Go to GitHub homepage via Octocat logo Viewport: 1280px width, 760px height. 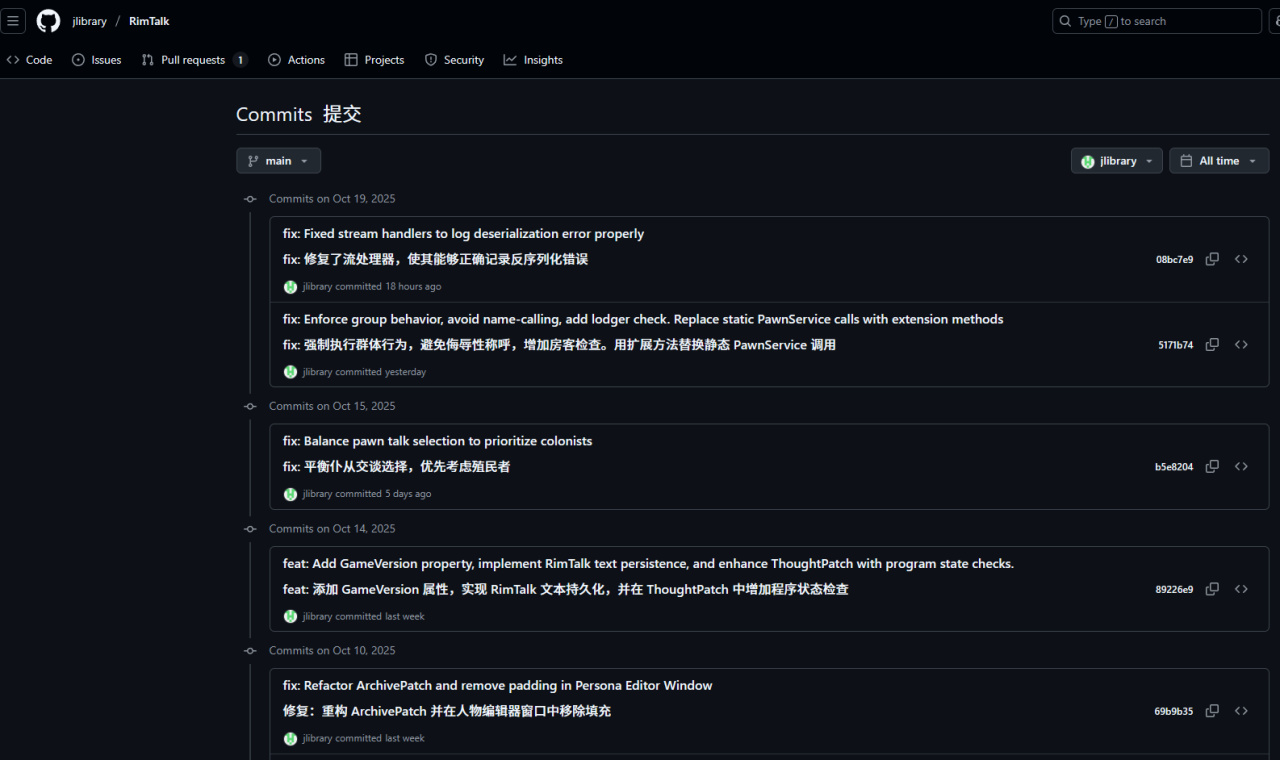[48, 21]
